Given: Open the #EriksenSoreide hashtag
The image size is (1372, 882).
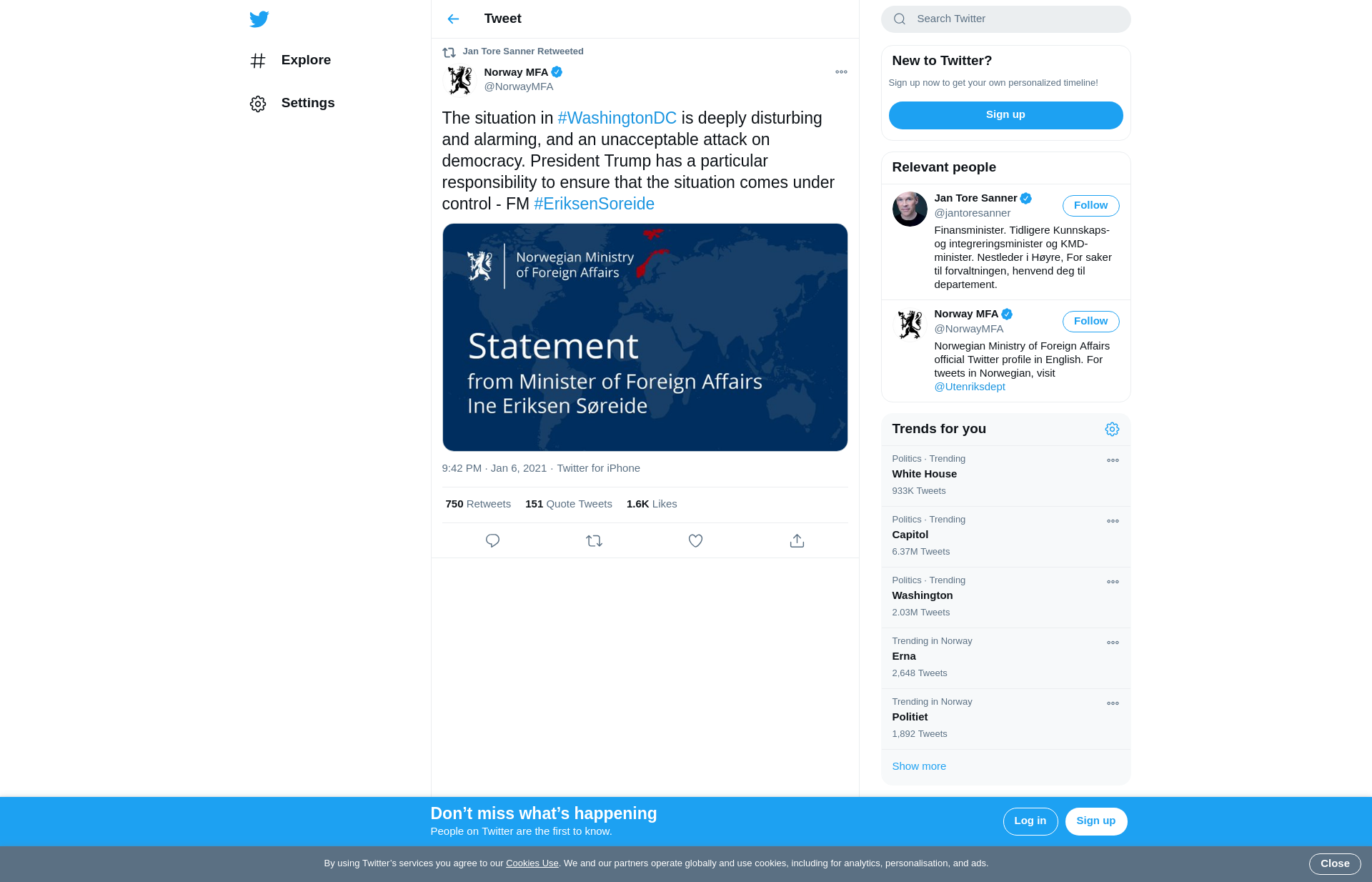Looking at the screenshot, I should coord(594,204).
